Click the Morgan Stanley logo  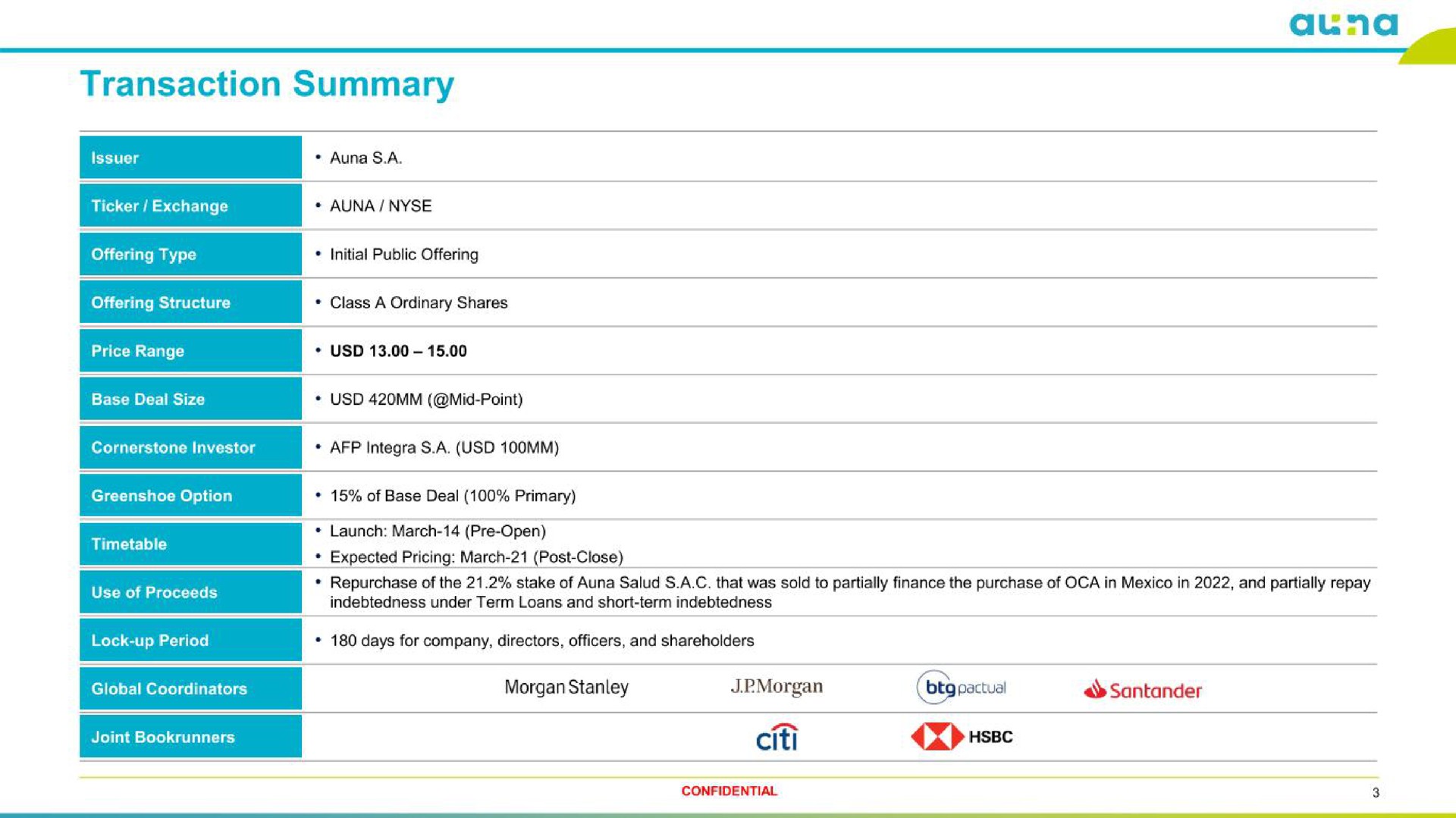566,688
